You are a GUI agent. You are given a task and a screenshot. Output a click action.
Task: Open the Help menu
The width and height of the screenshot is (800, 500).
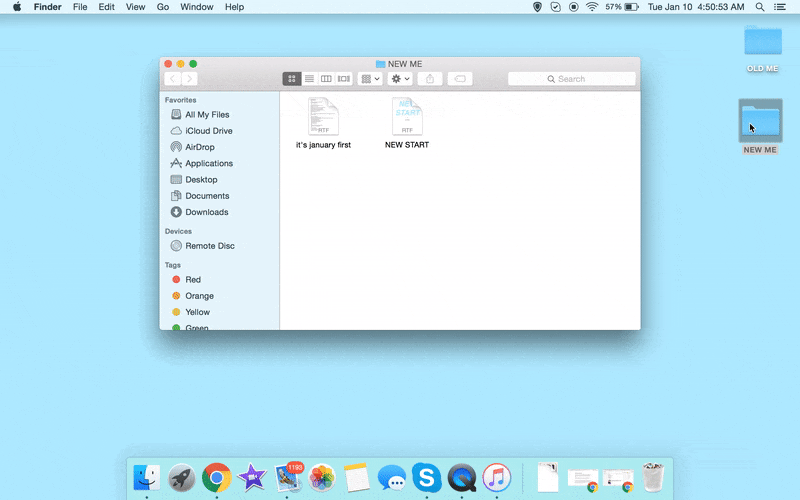pos(234,7)
